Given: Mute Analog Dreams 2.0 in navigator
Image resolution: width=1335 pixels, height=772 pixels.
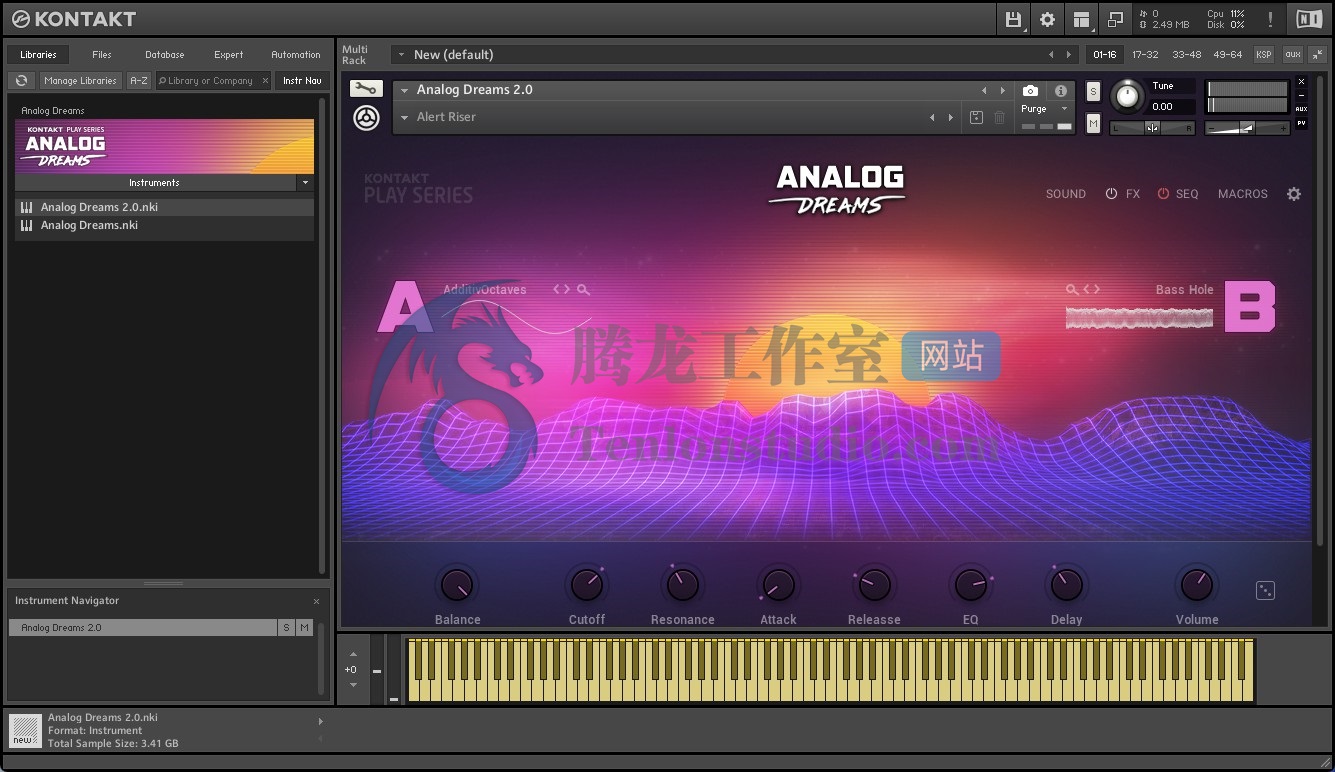Looking at the screenshot, I should pos(304,628).
